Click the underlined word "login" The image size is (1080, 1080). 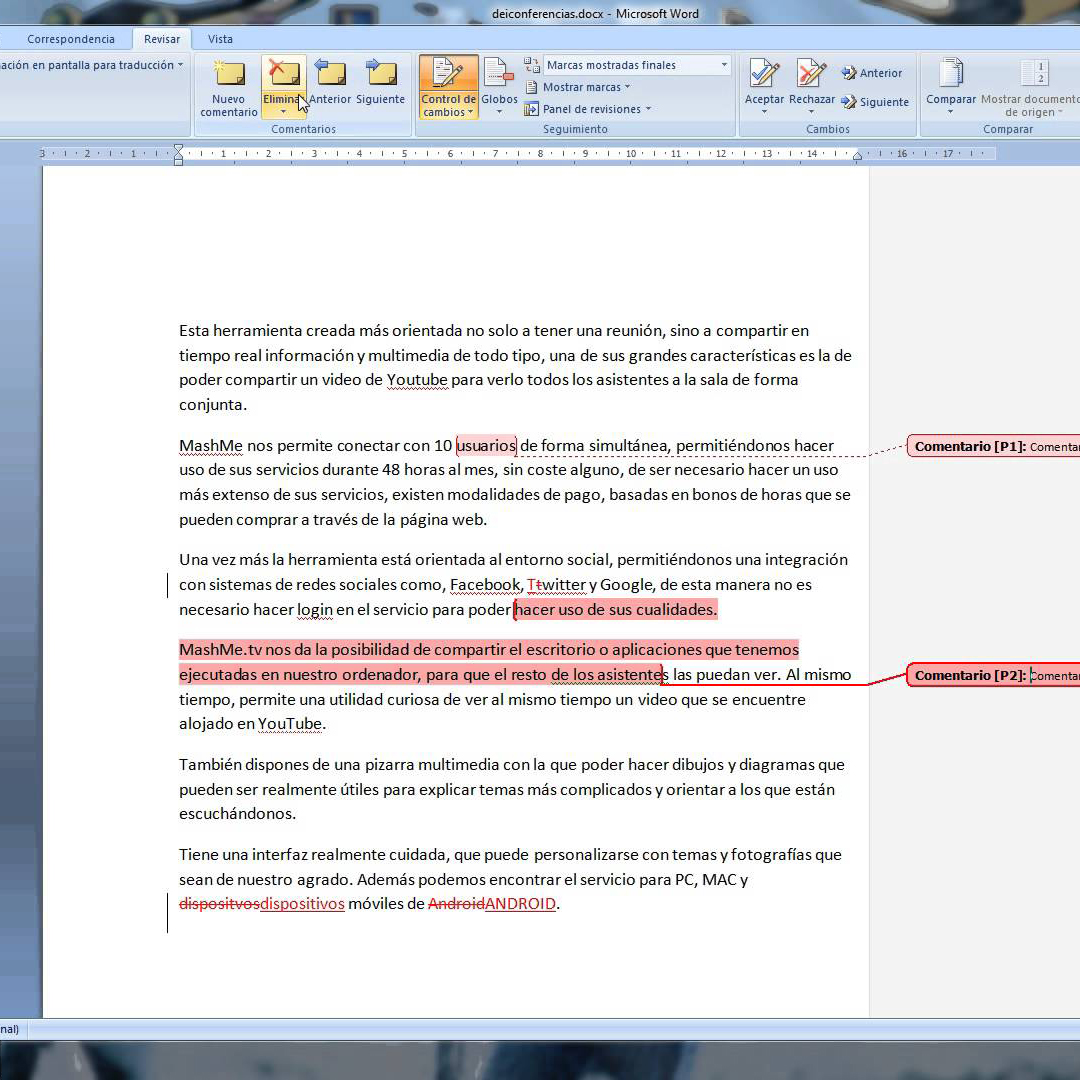pos(315,610)
